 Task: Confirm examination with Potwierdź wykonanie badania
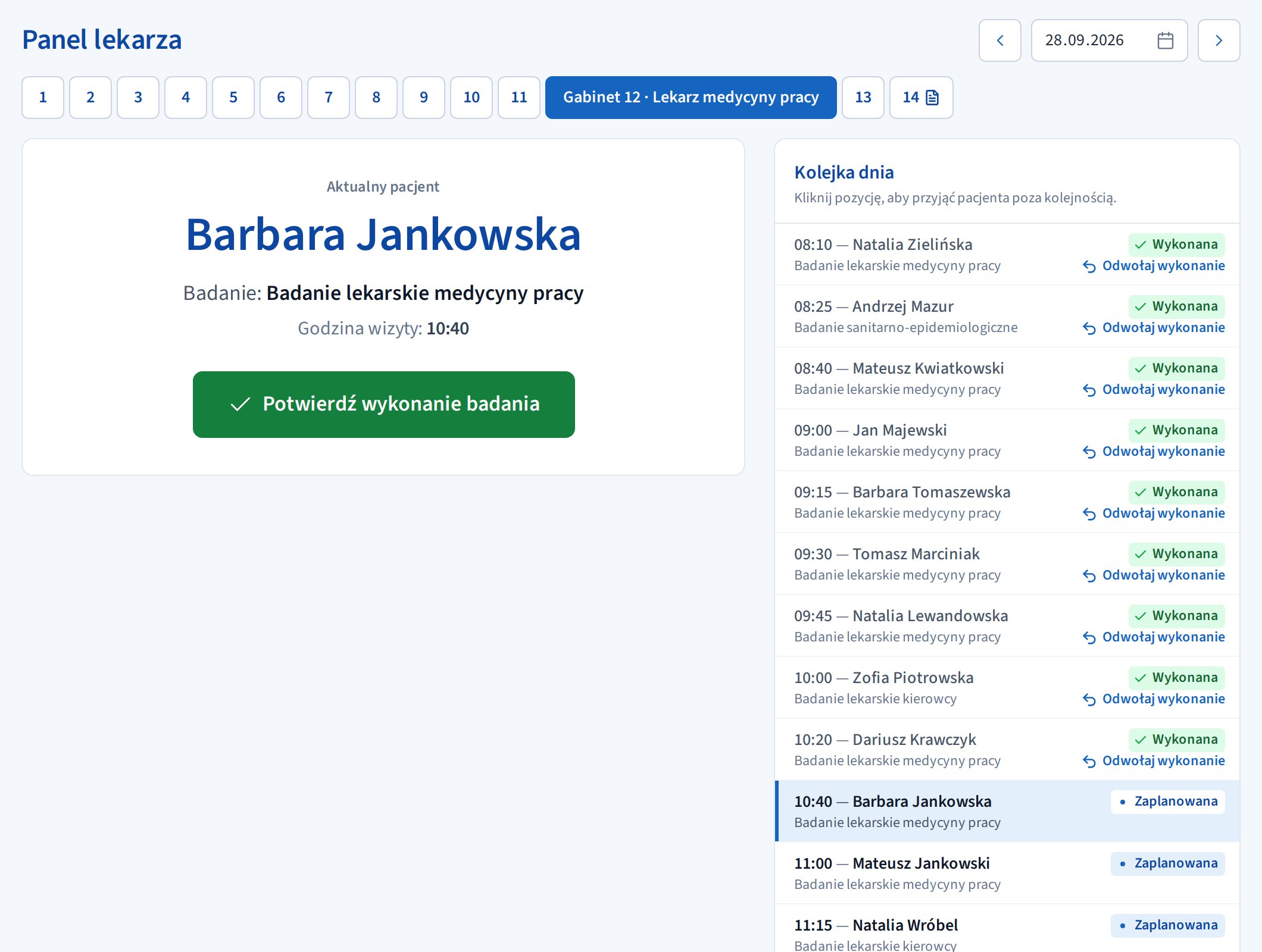384,405
